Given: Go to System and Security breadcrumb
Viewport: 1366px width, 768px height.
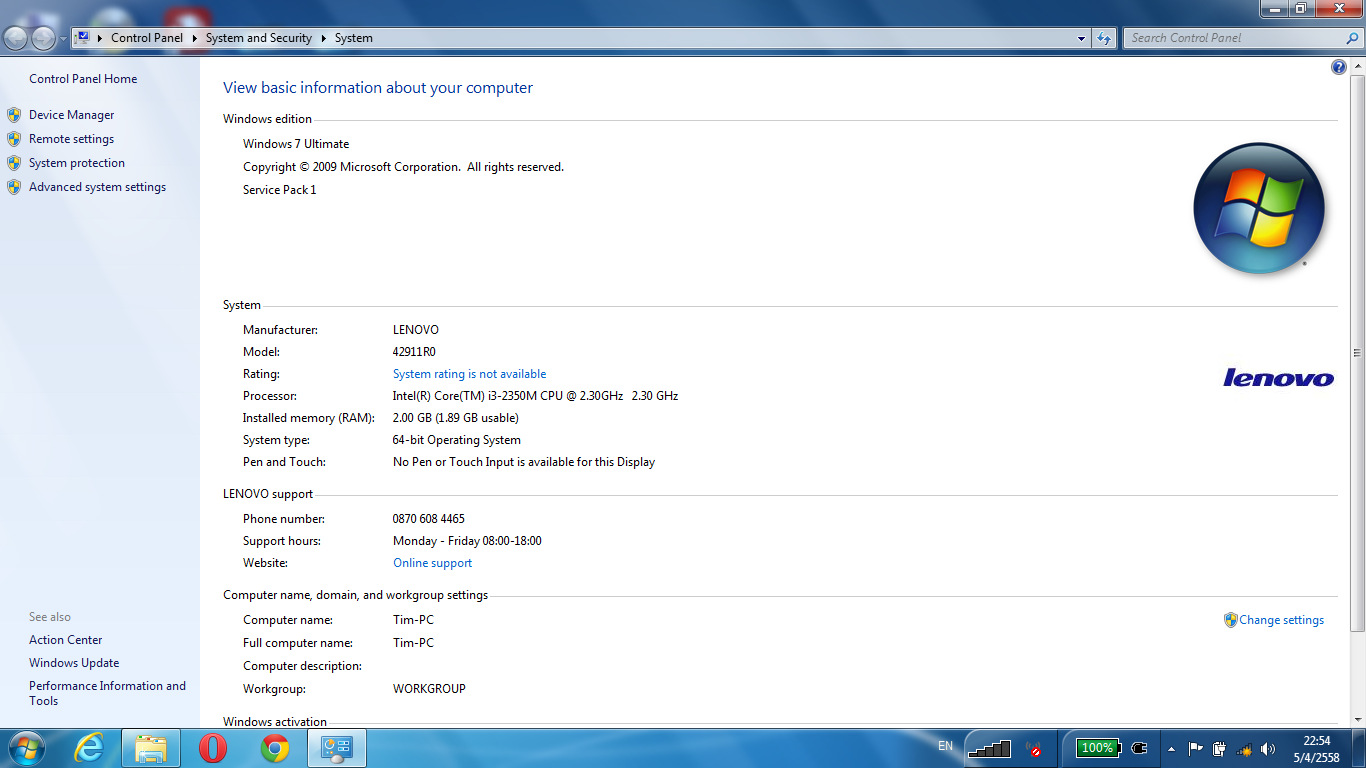Looking at the screenshot, I should 259,38.
